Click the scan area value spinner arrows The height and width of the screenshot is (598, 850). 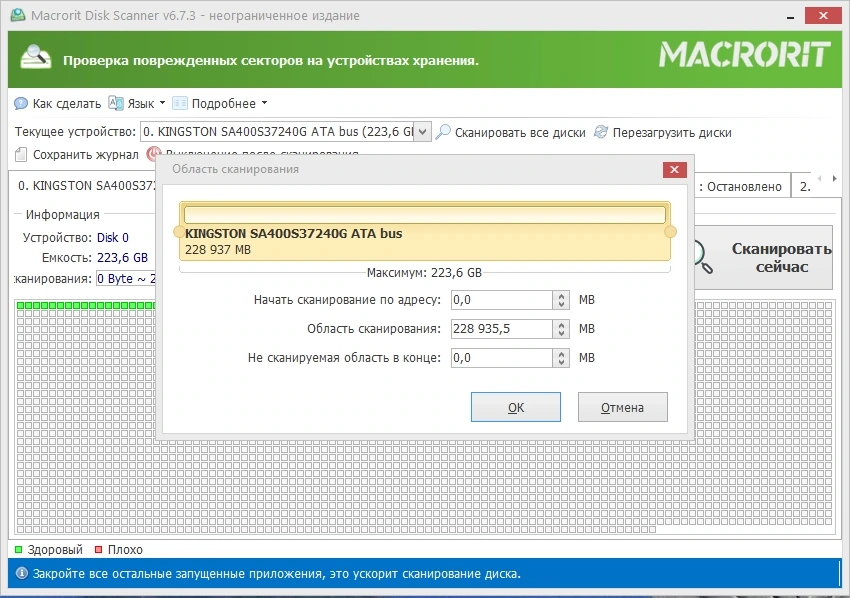(x=561, y=329)
